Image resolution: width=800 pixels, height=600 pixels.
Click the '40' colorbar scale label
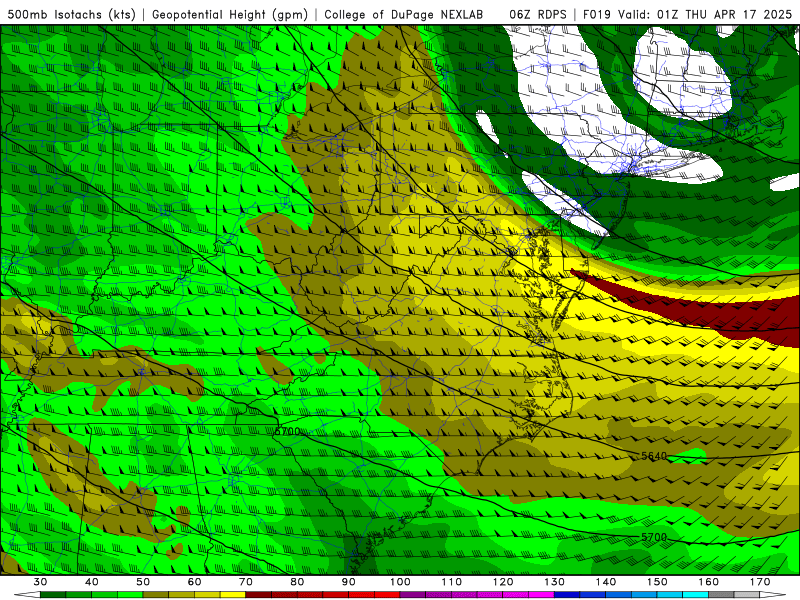click(x=92, y=582)
